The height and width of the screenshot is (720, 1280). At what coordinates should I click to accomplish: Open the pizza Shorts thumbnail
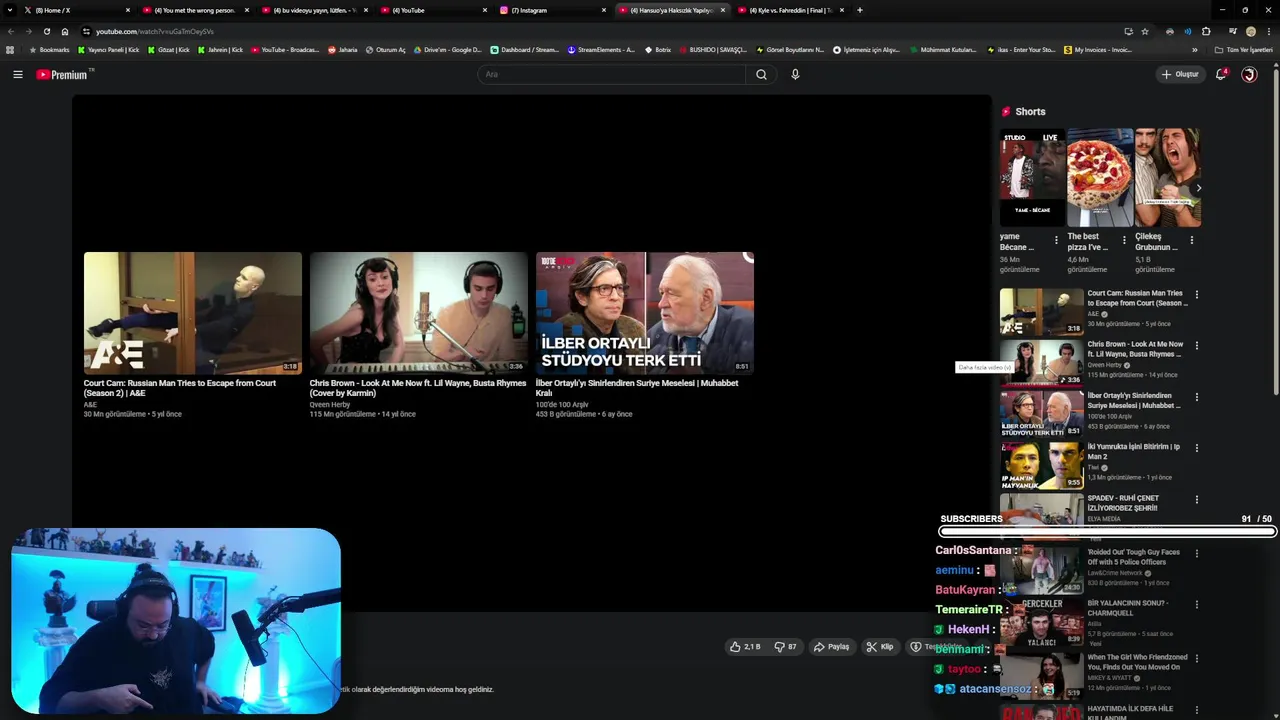point(1100,177)
